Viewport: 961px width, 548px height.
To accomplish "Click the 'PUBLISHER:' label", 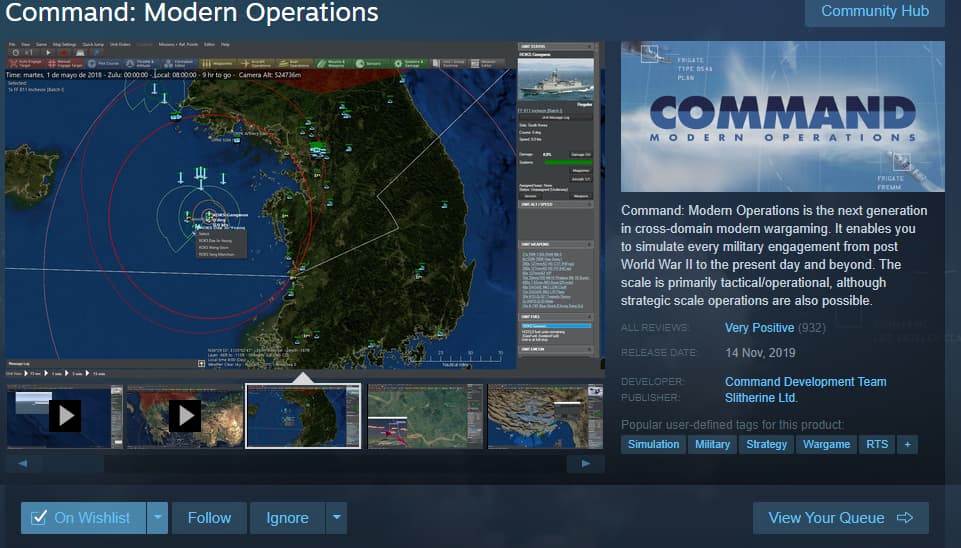I will coord(651,398).
